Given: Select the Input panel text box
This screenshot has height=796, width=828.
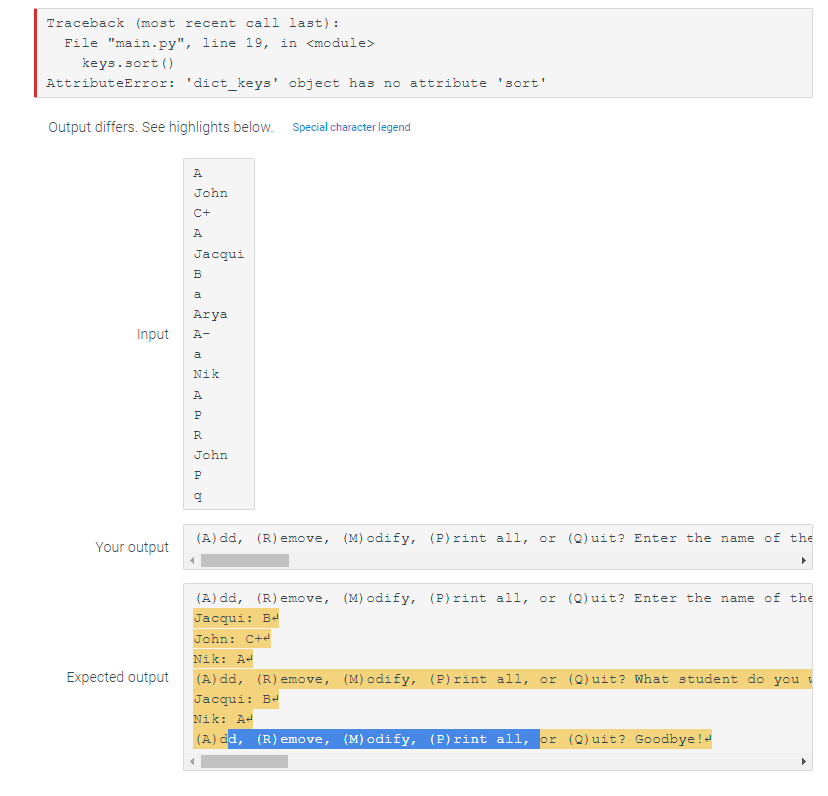Looking at the screenshot, I should (218, 333).
